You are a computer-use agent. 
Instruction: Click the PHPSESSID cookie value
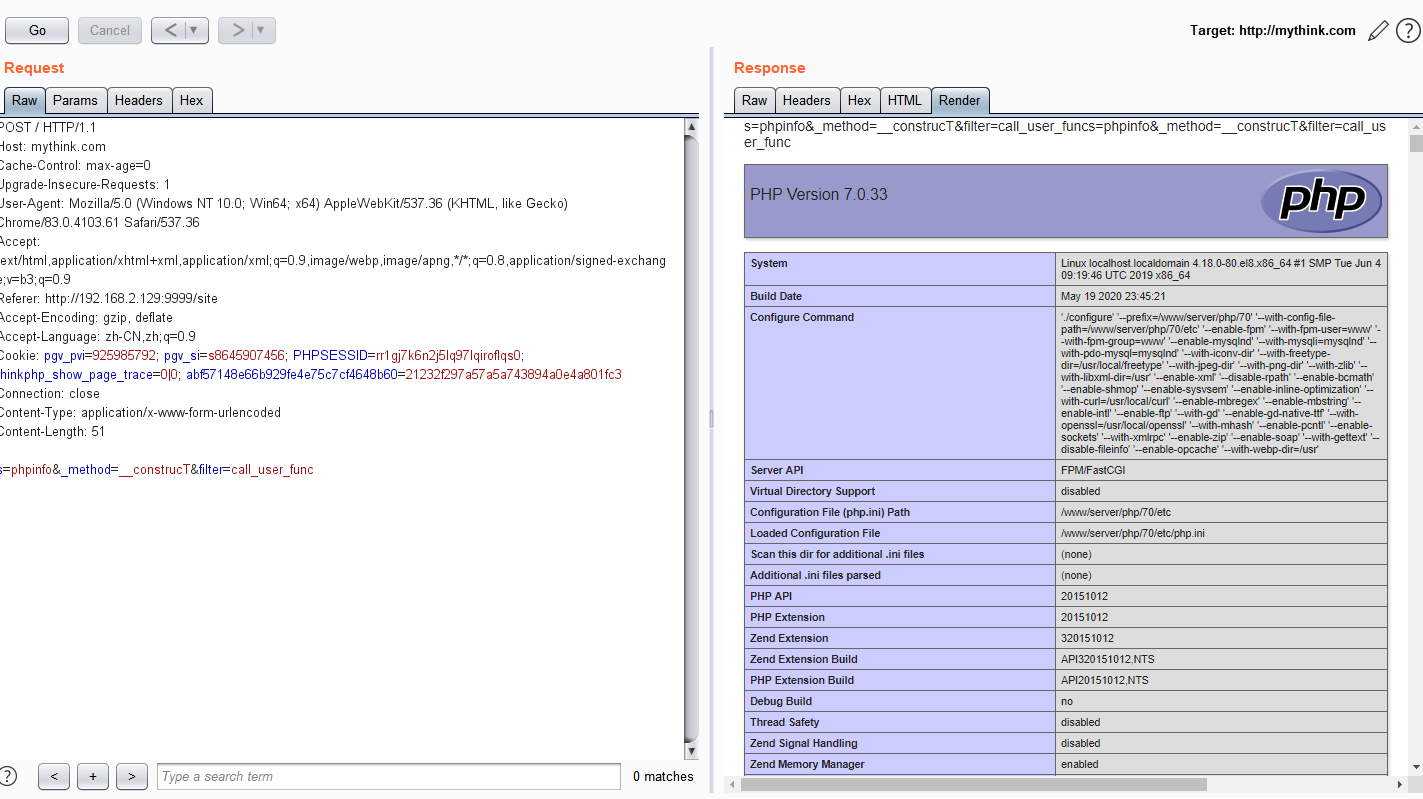448,355
